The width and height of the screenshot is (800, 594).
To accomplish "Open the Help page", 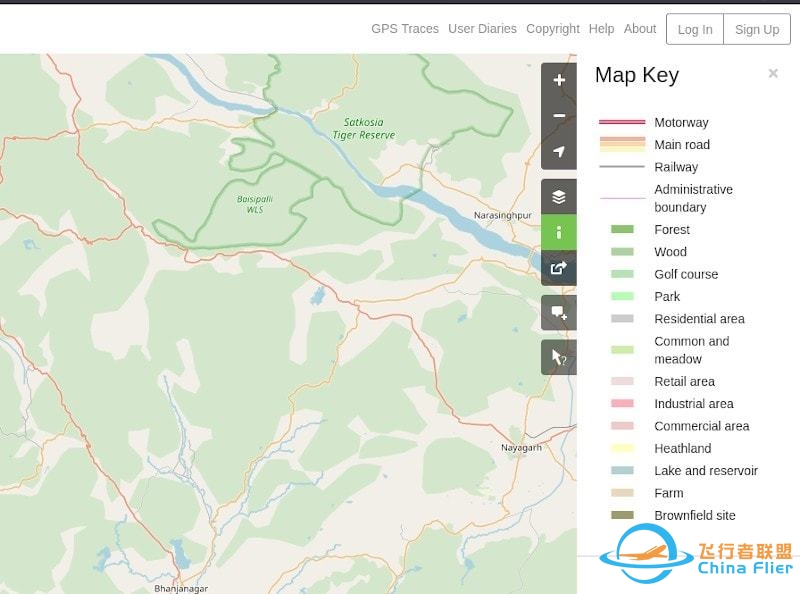I will tap(601, 29).
